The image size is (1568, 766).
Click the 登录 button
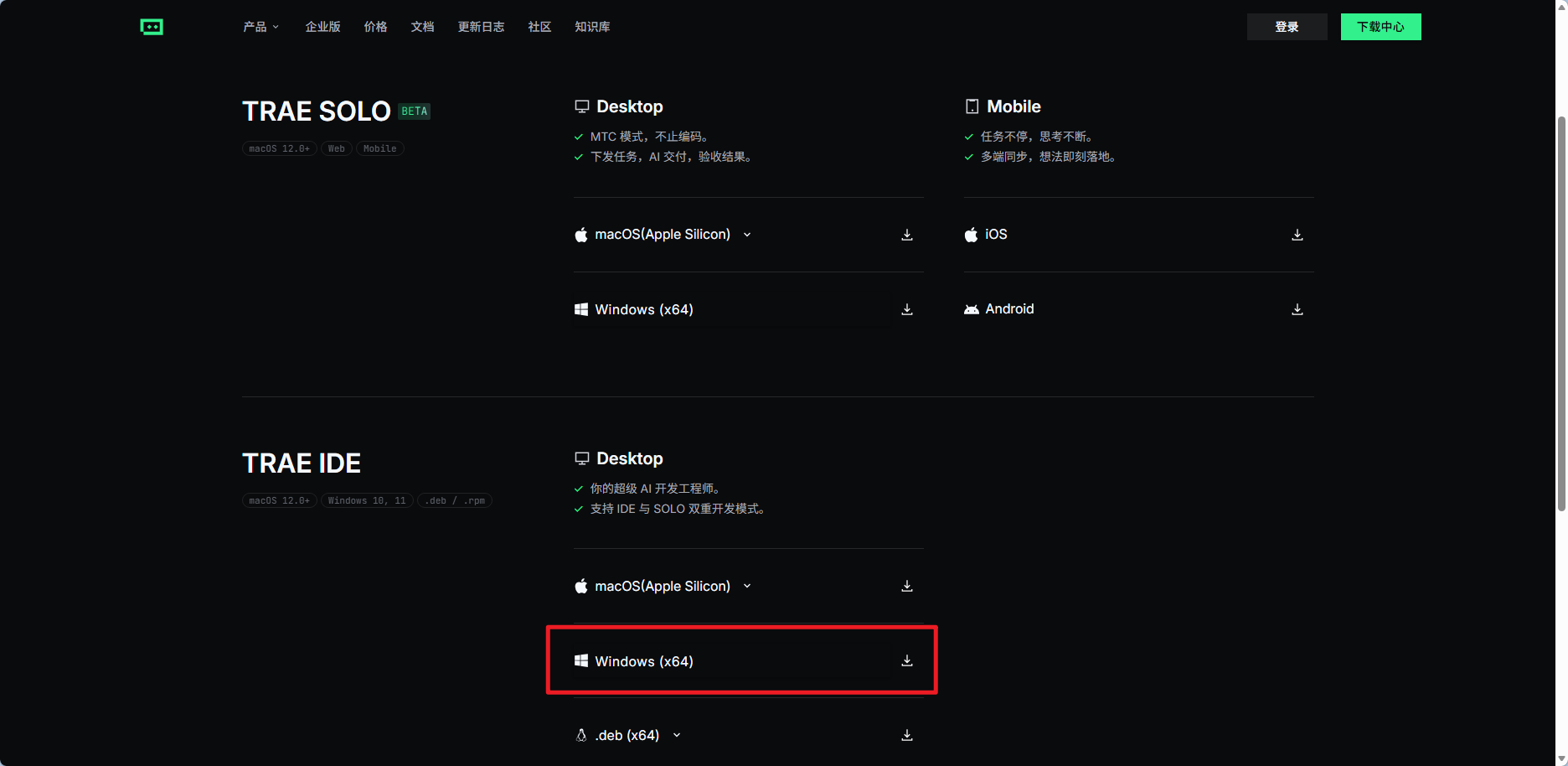tap(1287, 27)
